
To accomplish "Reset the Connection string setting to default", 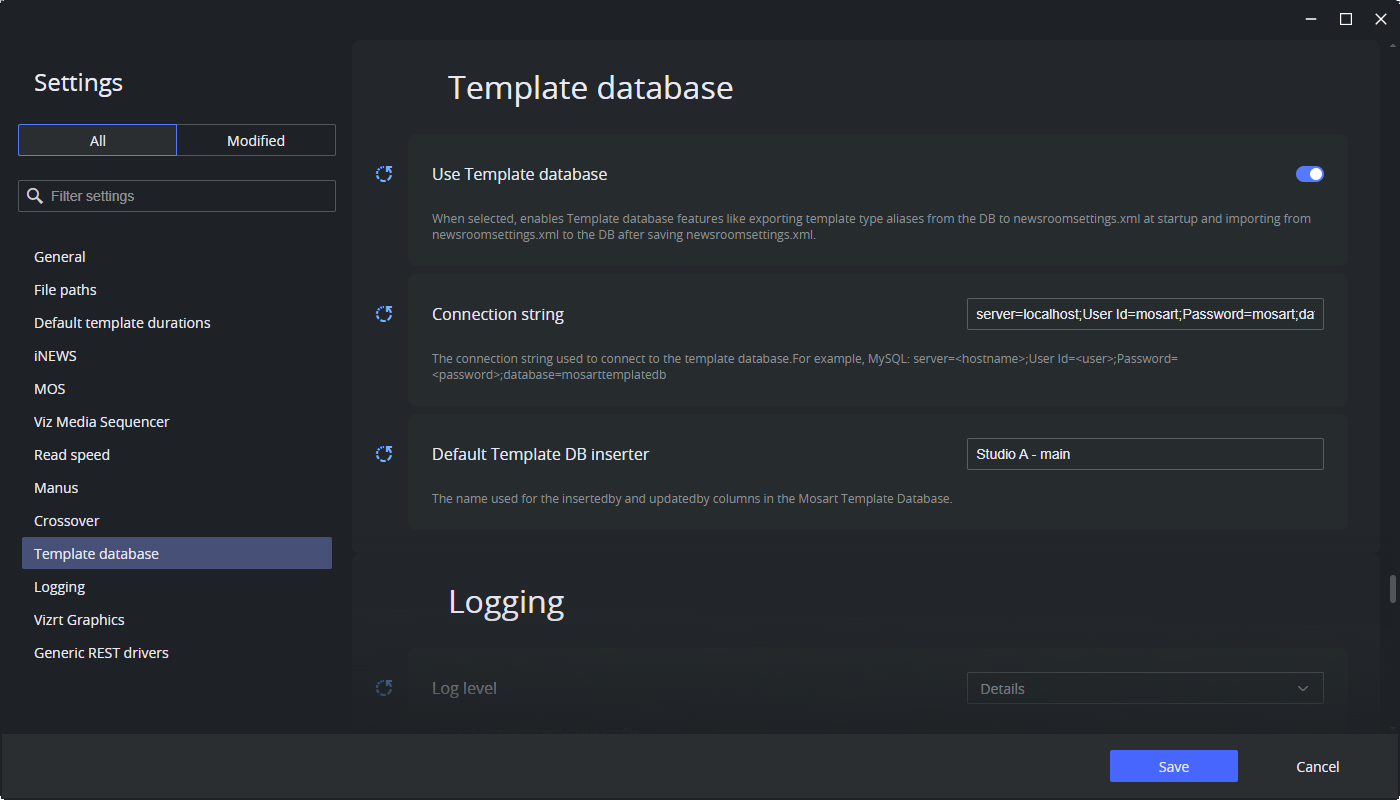I will point(384,314).
